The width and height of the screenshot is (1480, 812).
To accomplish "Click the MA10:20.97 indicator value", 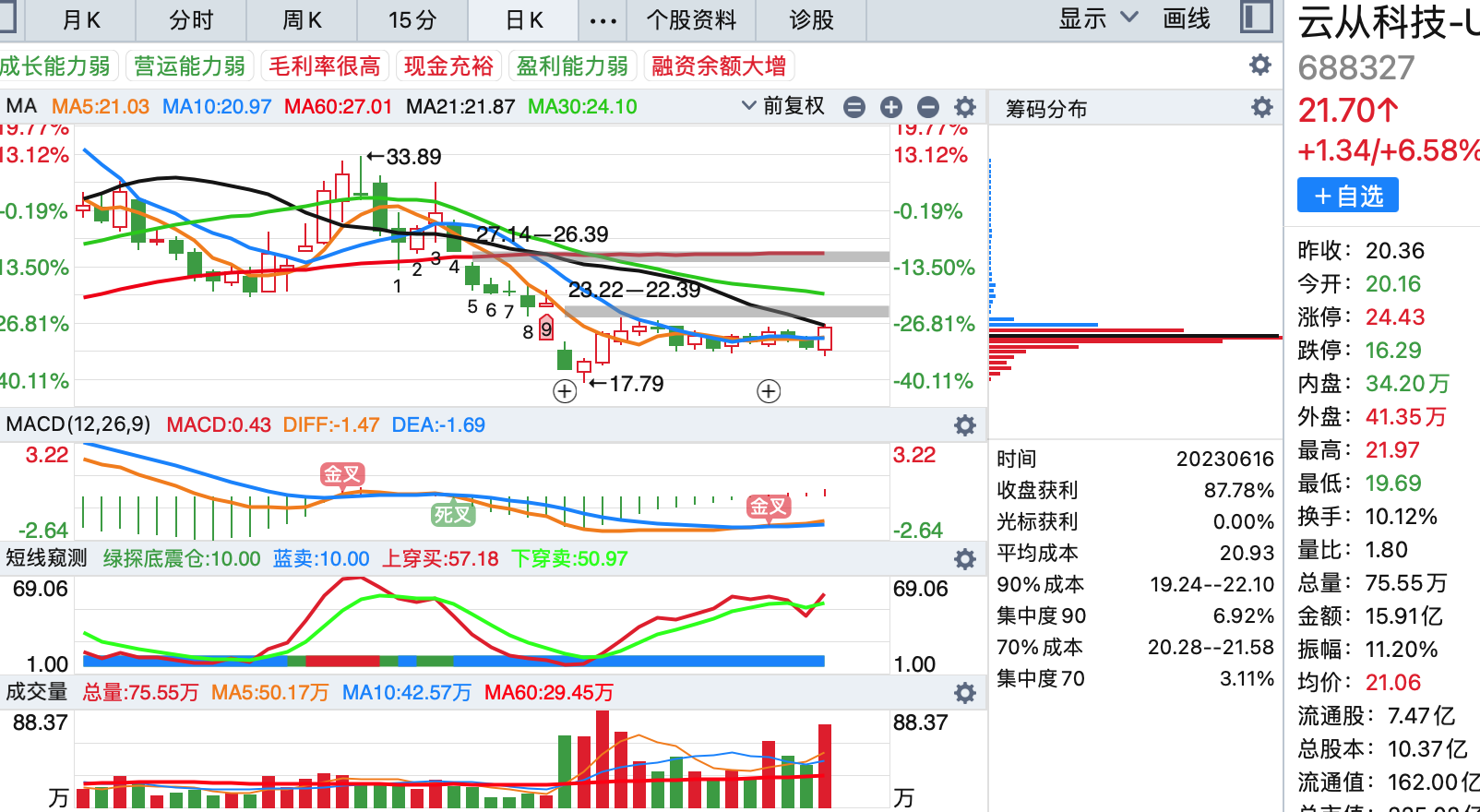I will pos(217,106).
